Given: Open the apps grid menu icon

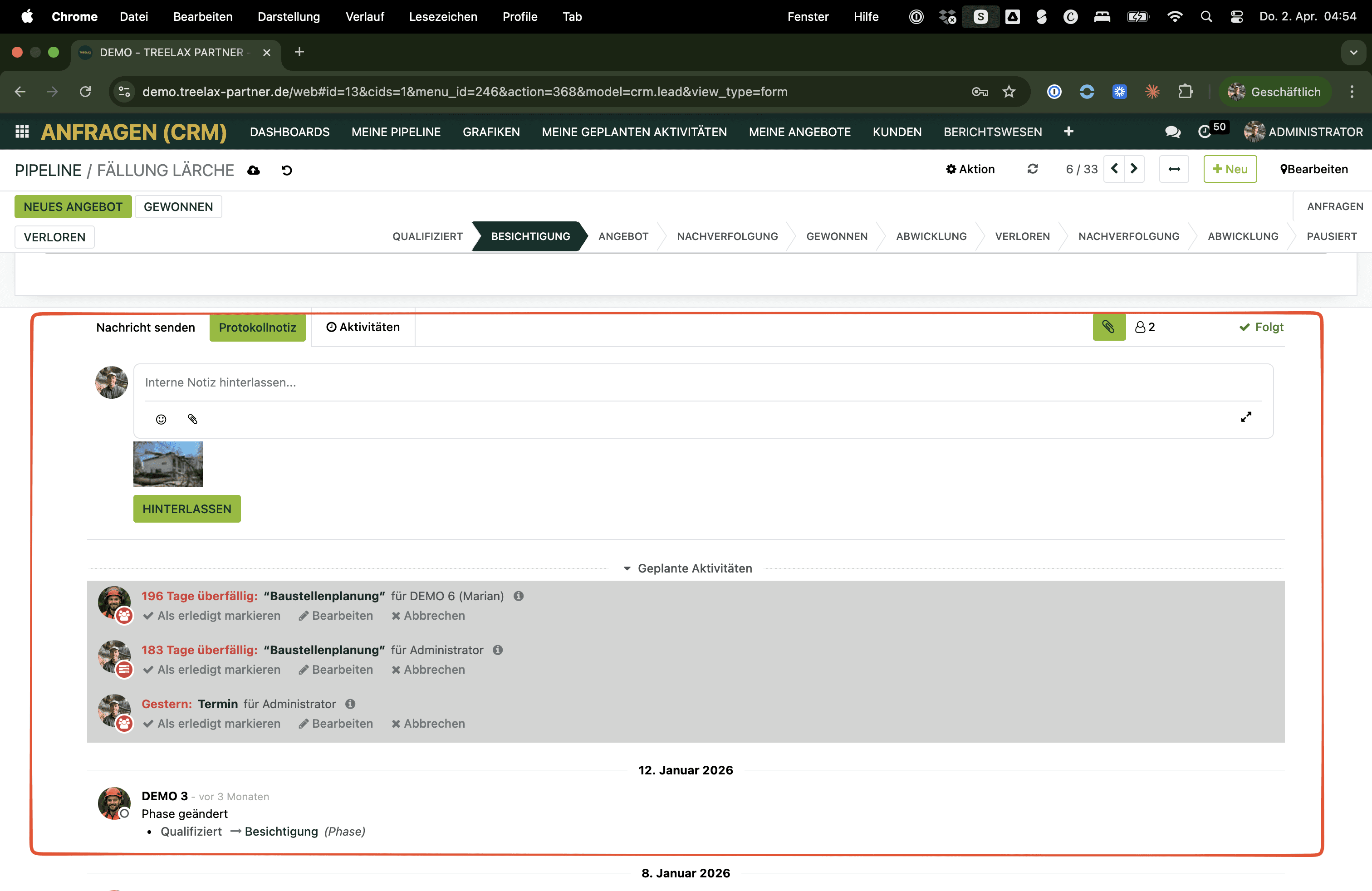Looking at the screenshot, I should (22, 132).
